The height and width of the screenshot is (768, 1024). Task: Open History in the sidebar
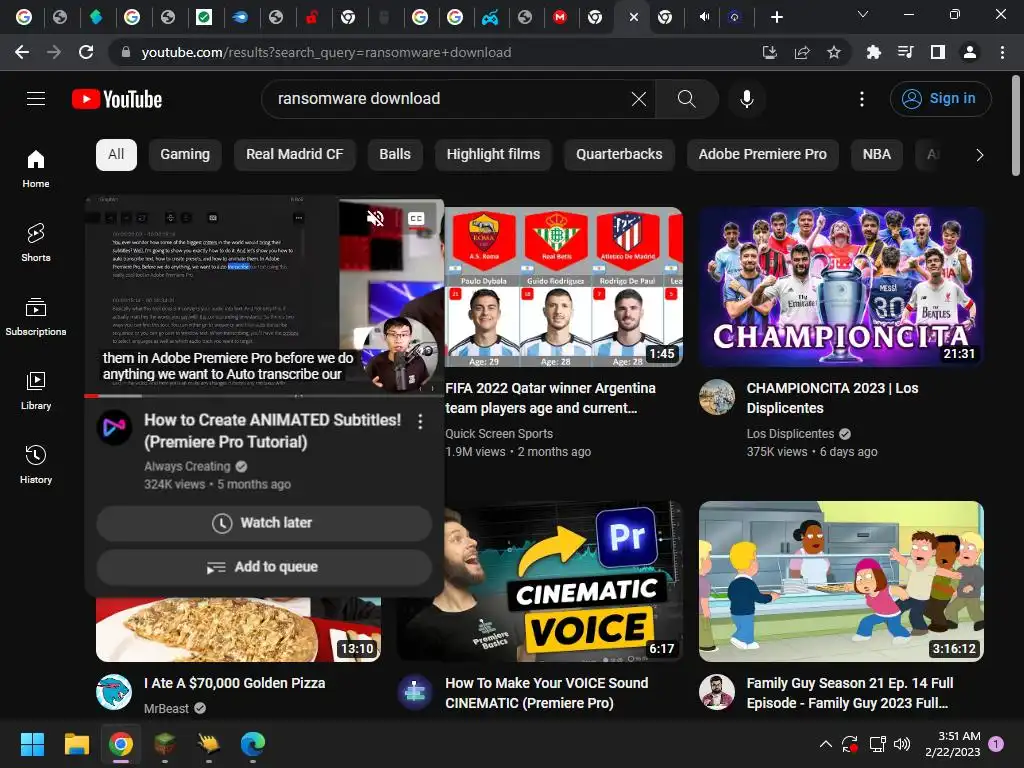click(36, 464)
